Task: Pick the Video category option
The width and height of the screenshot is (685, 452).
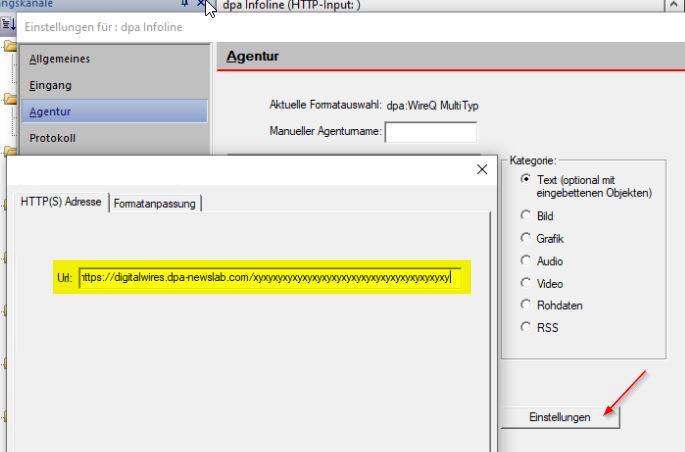Action: (526, 284)
